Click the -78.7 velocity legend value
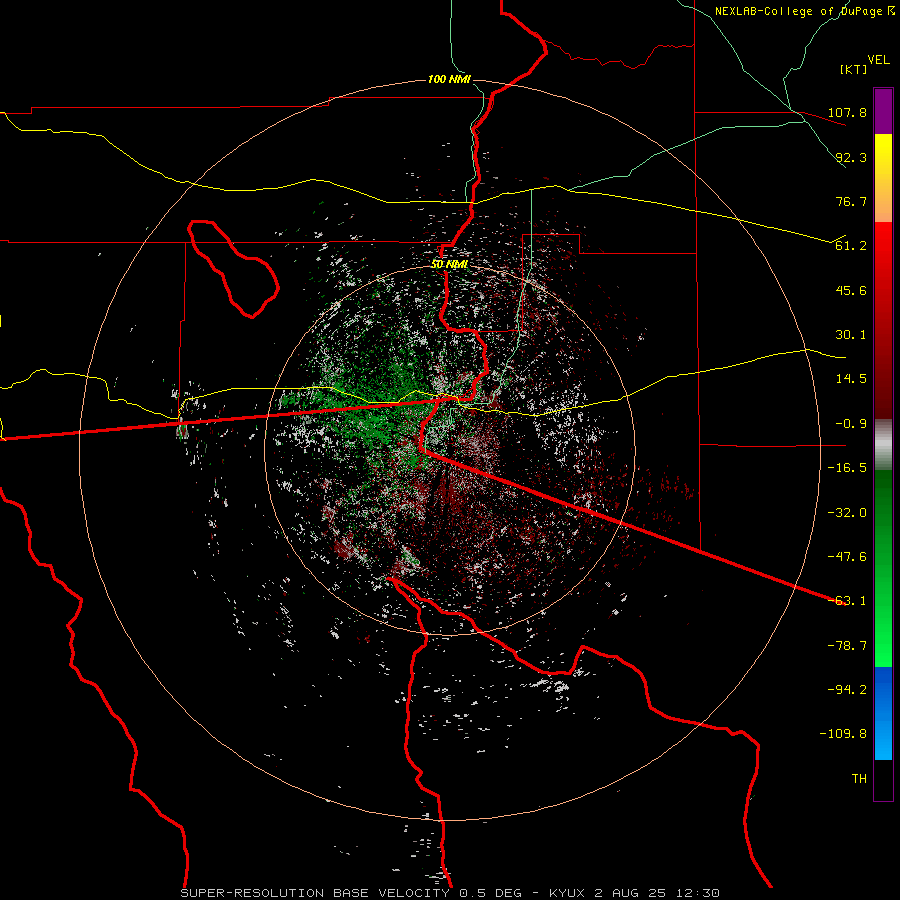Image resolution: width=900 pixels, height=900 pixels. pos(847,646)
